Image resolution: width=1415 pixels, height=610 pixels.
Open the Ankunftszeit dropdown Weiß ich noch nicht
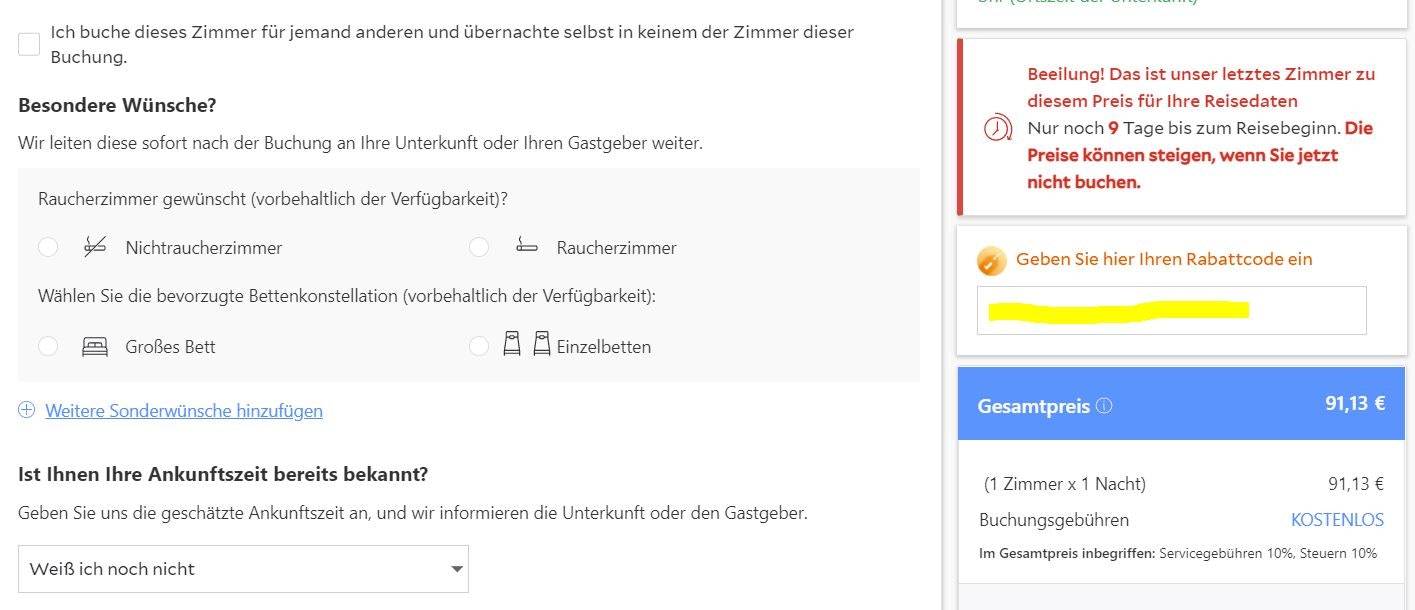click(243, 568)
